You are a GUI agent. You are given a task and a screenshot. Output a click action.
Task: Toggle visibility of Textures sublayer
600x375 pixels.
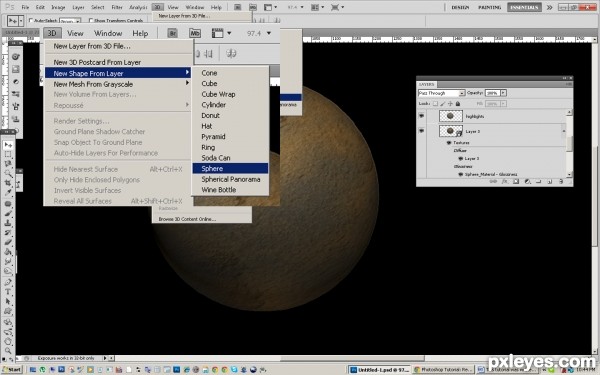point(449,143)
